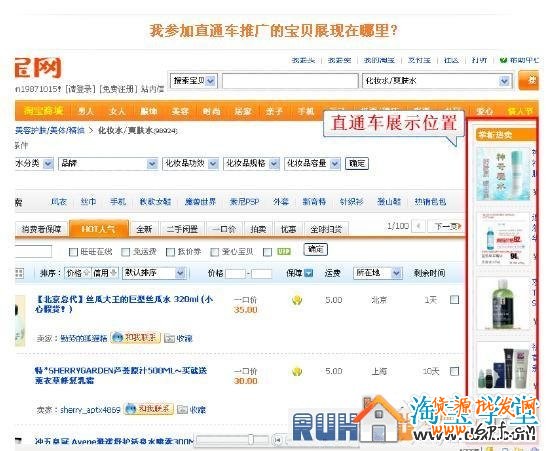Open 淘宝商城 in the orange nav bar

click(44, 111)
